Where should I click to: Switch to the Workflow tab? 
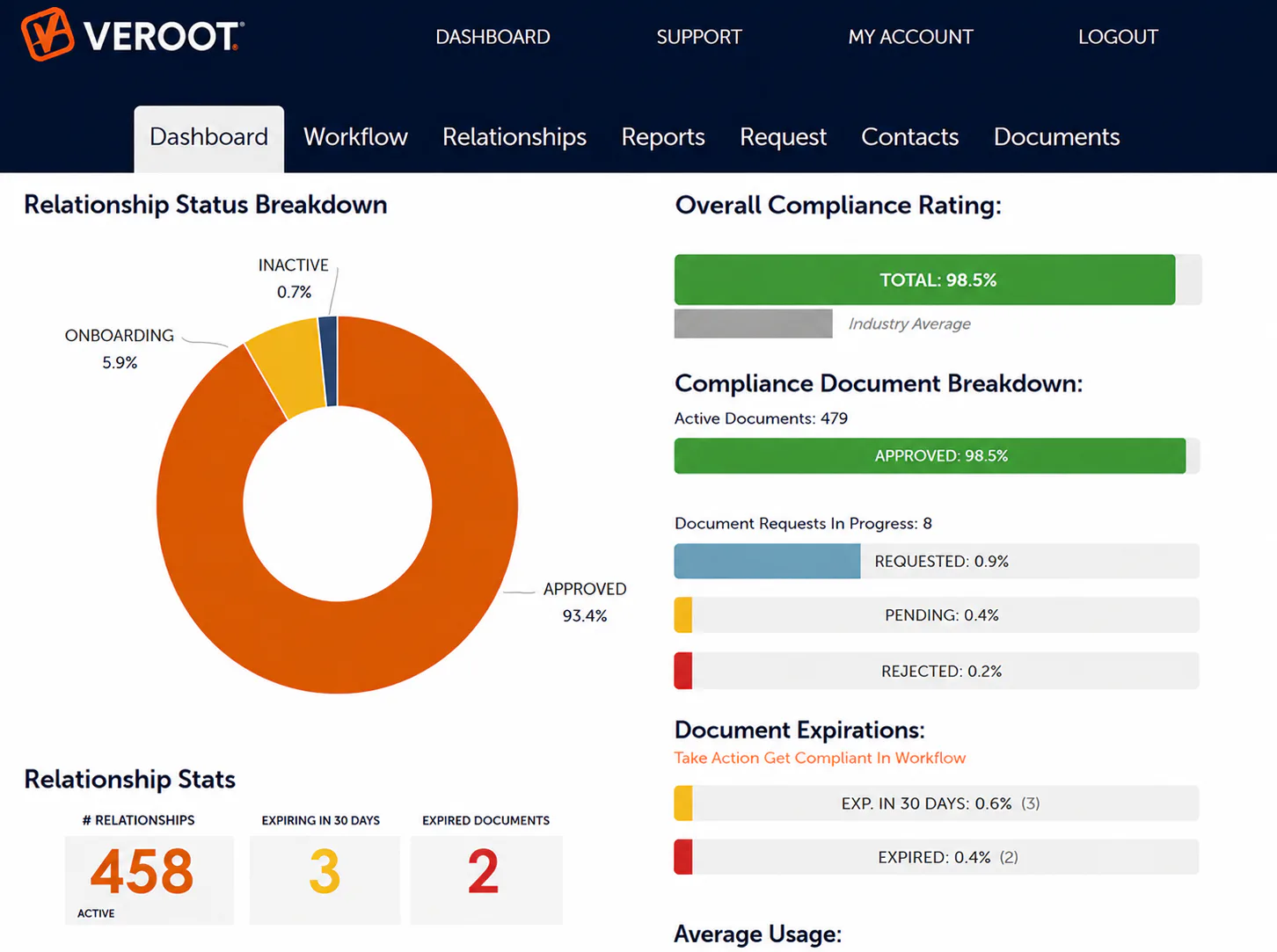click(355, 137)
